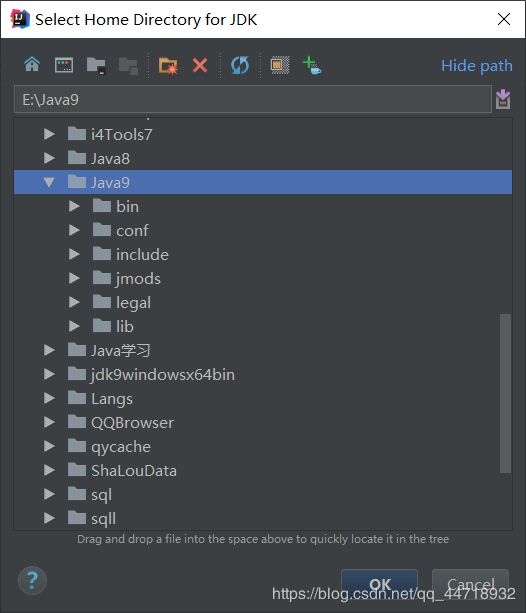526x613 pixels.
Task: Open path history with the purple arrow icon
Action: click(x=503, y=99)
